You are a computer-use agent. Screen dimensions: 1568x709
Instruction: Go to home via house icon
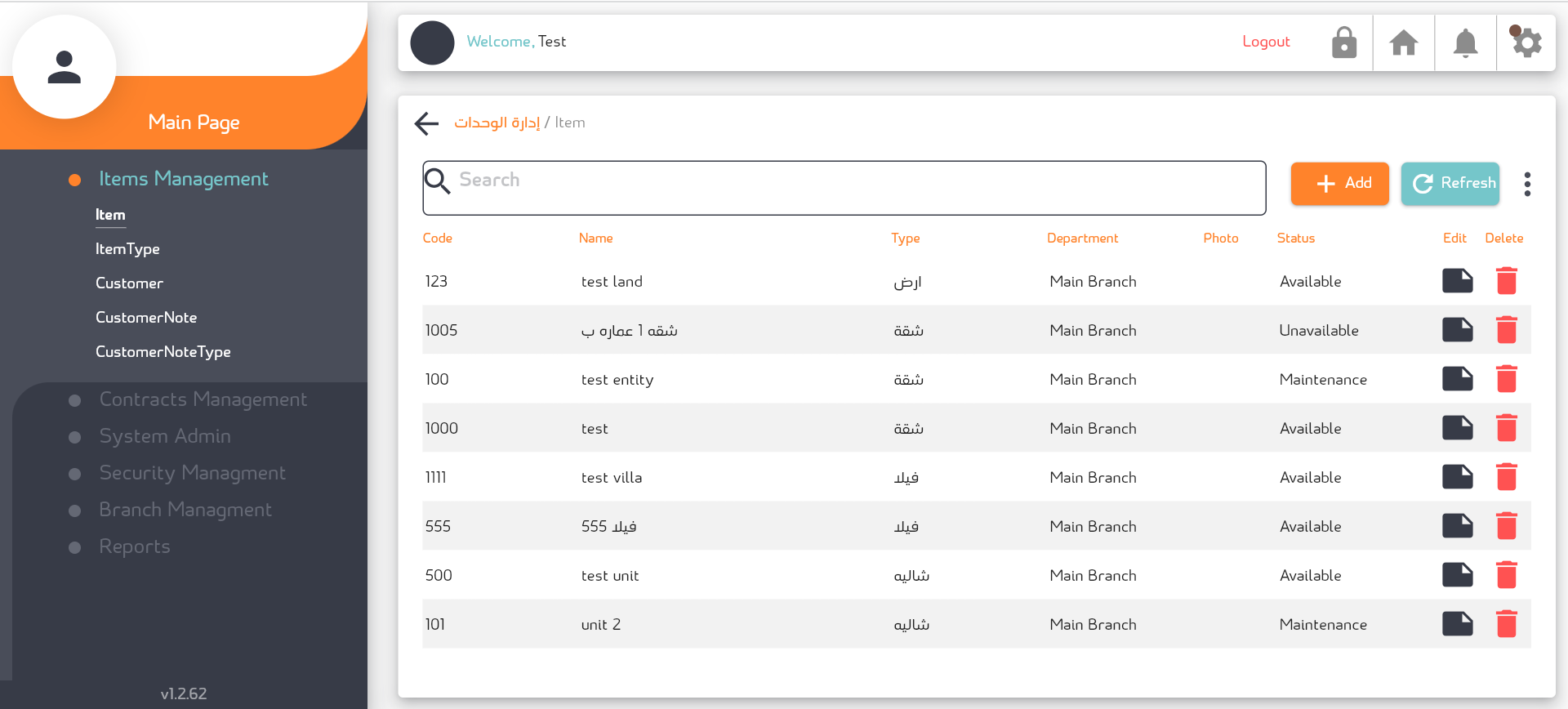tap(1403, 42)
